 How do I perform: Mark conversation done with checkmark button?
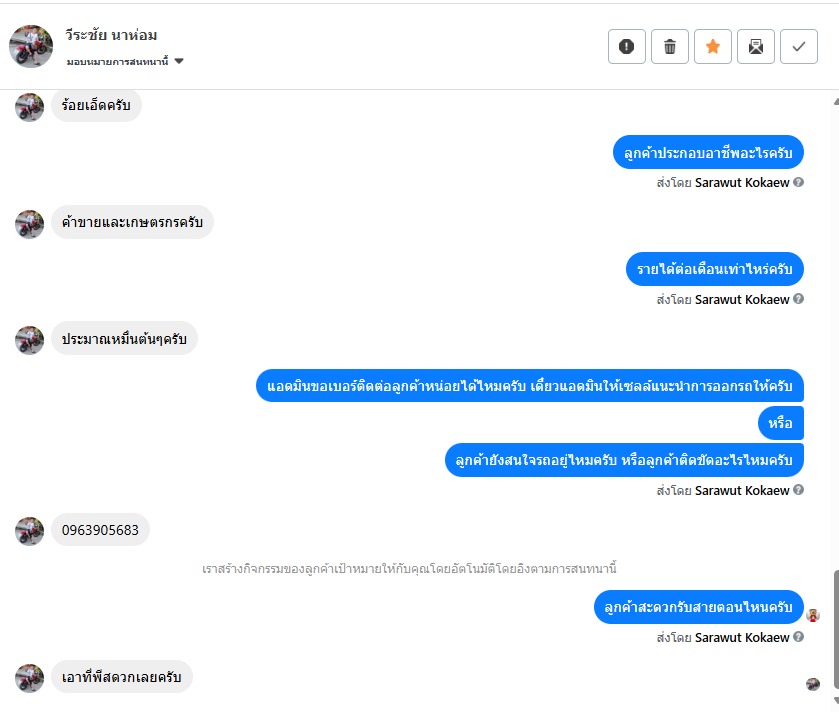click(798, 47)
